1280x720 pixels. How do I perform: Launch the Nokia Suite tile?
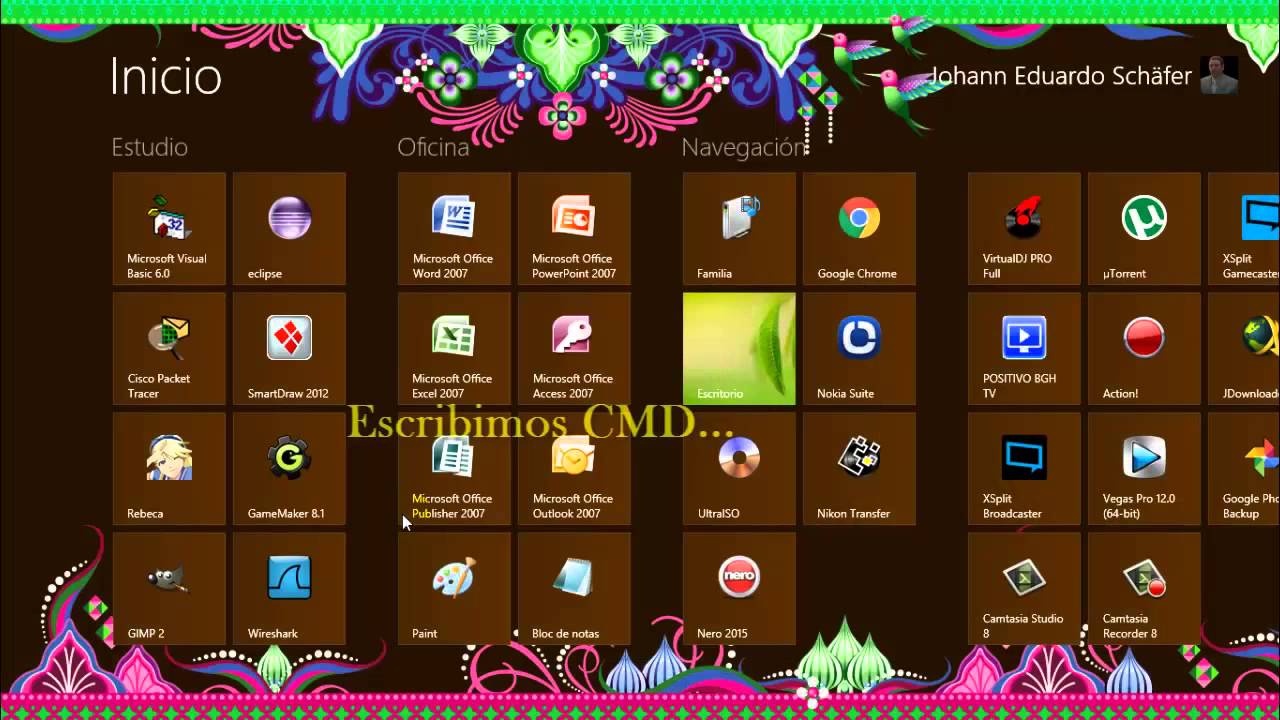(x=859, y=349)
